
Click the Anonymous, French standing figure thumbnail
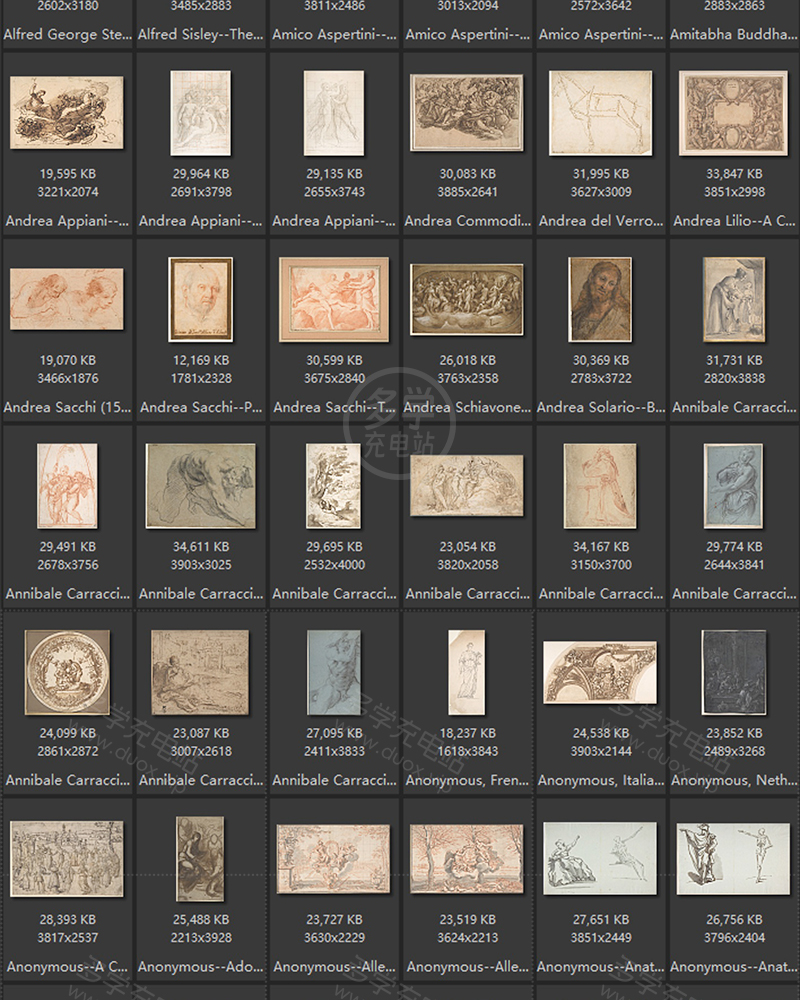[467, 672]
